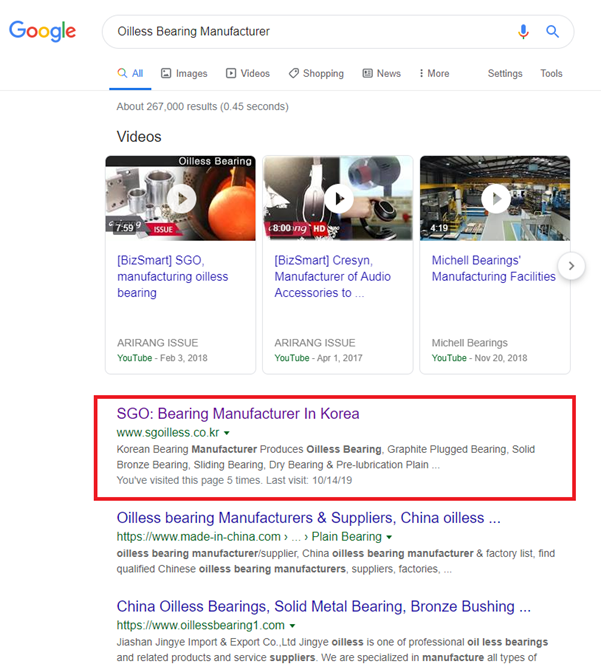Click 'YouTube - Apr 1, 2017' source text
This screenshot has height=664, width=602.
coord(318,358)
